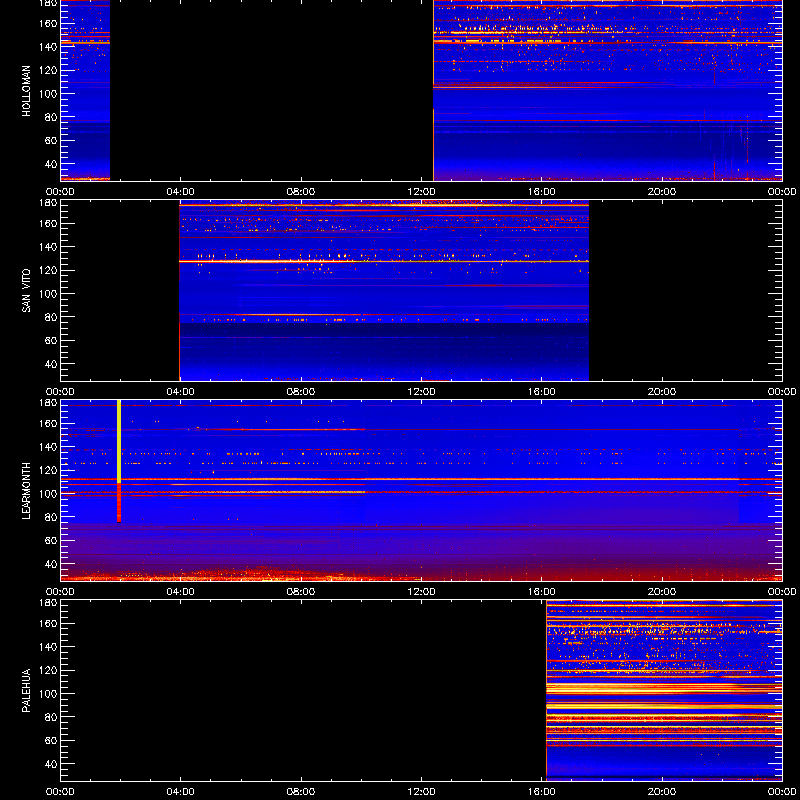Viewport: 800px width, 800px height.
Task: Click 12:00 on the Learmonth time axis
Action: coord(421,592)
